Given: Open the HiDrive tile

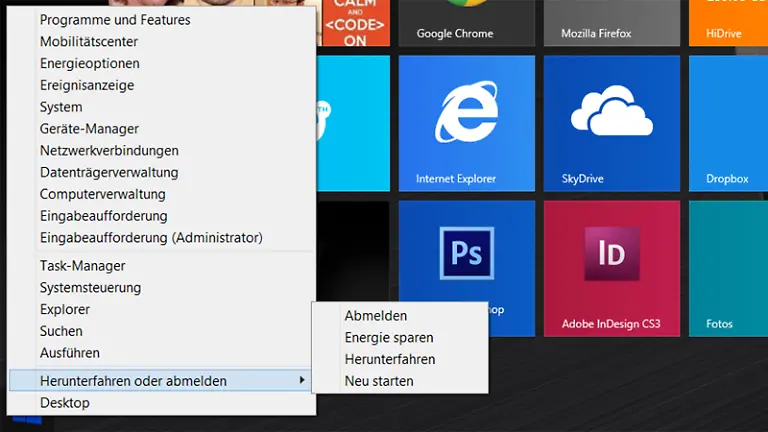Looking at the screenshot, I should [x=728, y=23].
